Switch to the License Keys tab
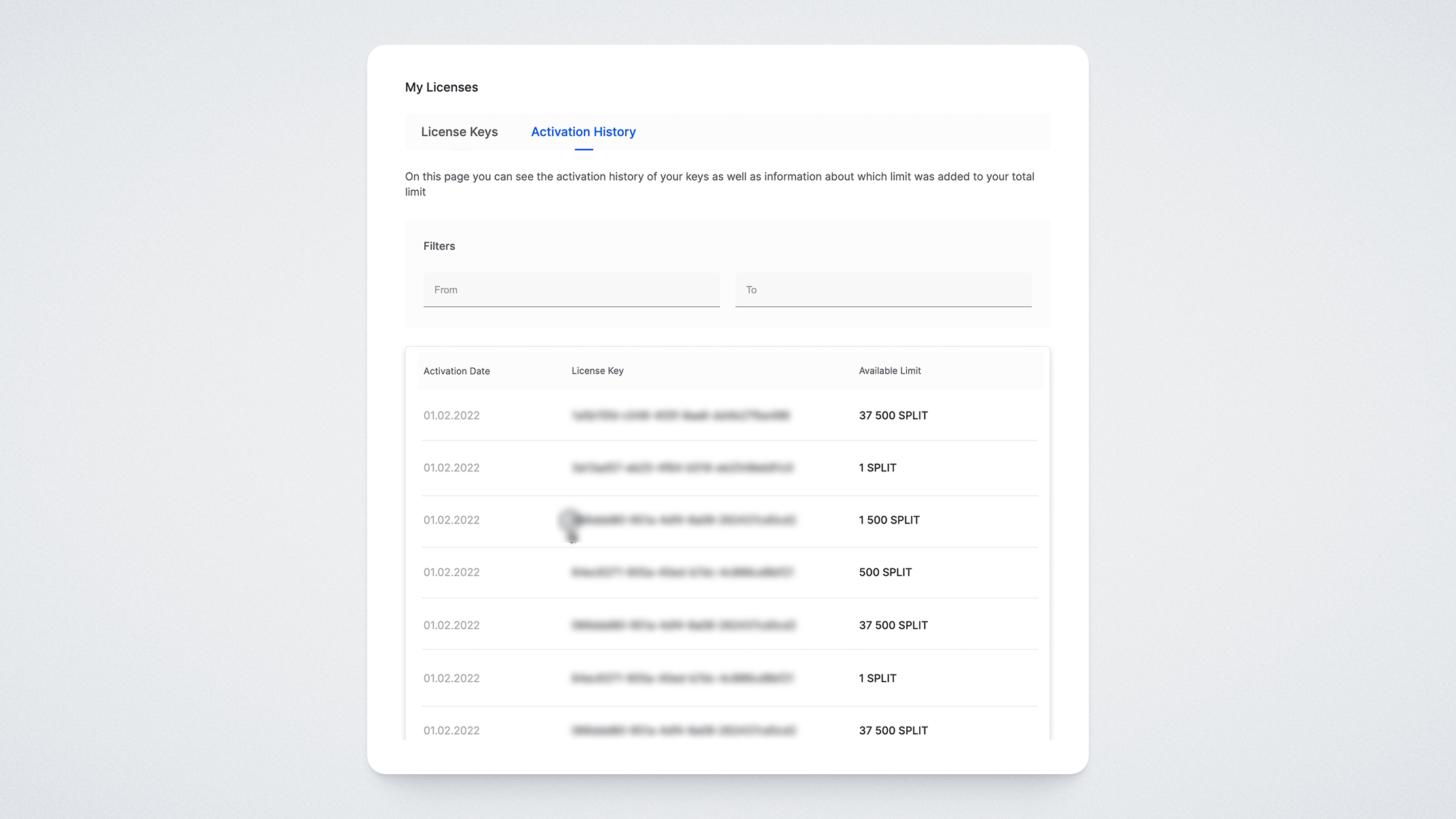 pos(459,132)
